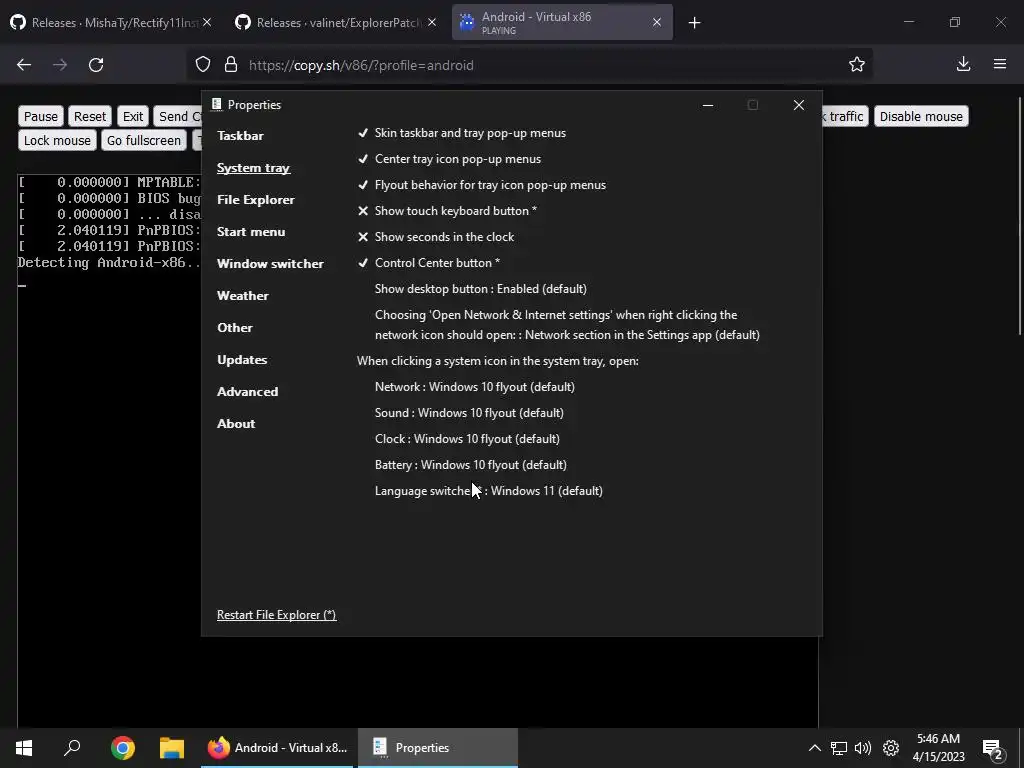Close the Rectify11 releases tab
This screenshot has height=768, width=1024.
click(x=207, y=22)
